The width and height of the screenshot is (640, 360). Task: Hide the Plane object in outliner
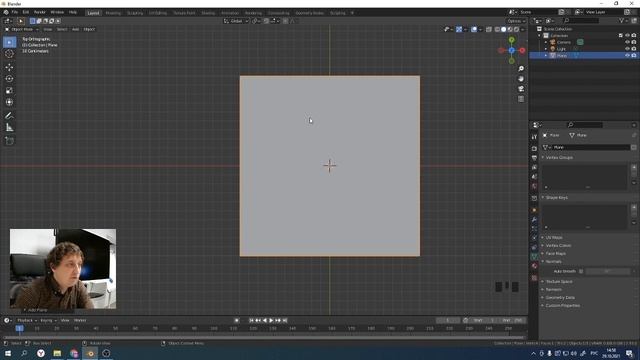627,55
